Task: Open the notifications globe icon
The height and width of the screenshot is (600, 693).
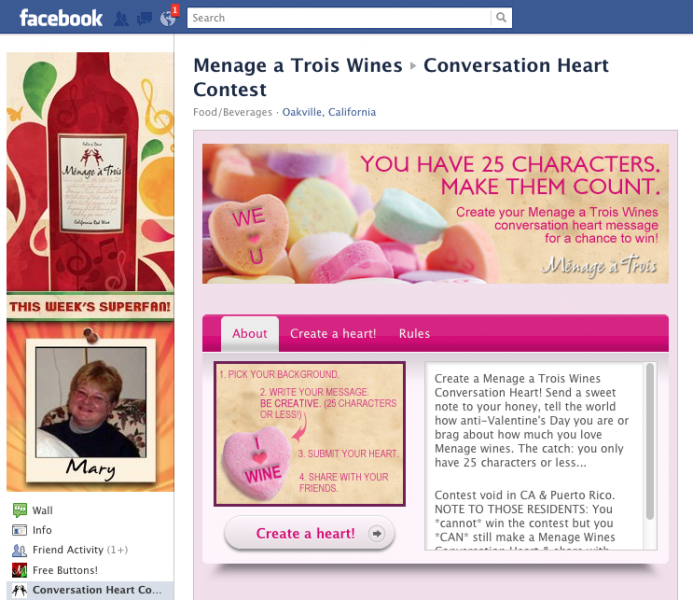Action: tap(168, 18)
